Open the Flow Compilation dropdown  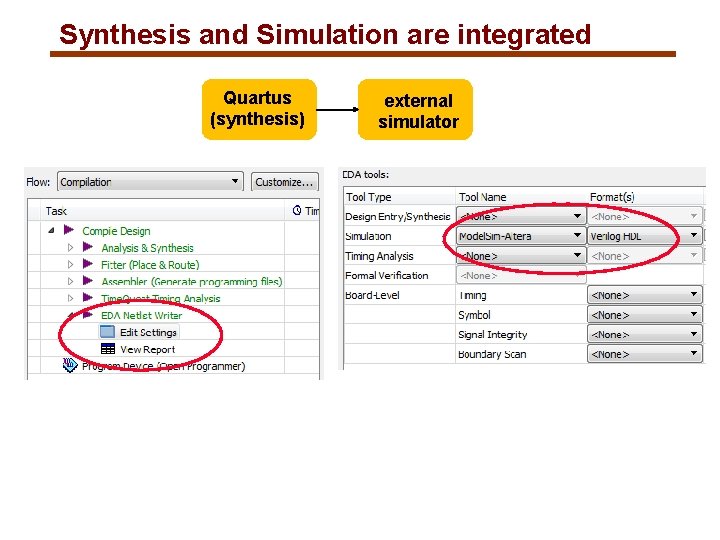pos(150,181)
